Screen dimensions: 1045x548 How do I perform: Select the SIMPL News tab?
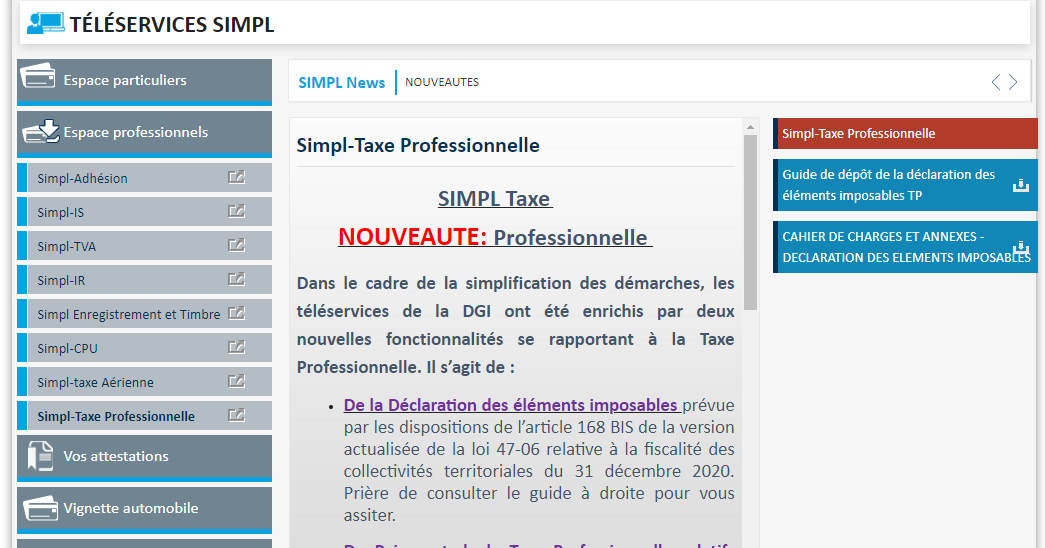pyautogui.click(x=341, y=83)
